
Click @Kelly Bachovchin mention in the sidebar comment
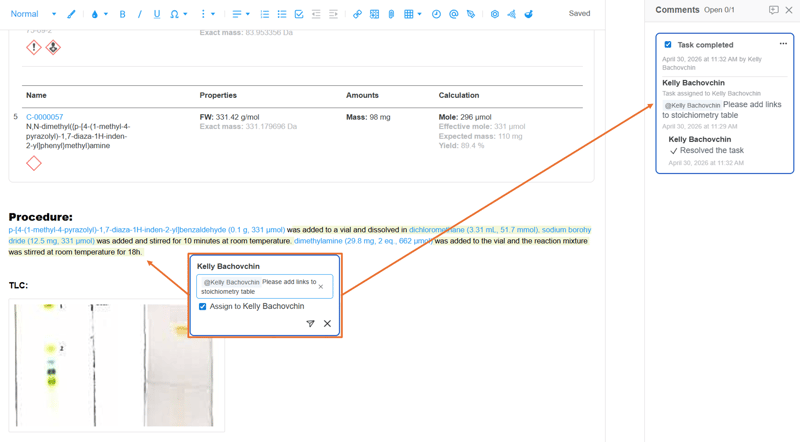tap(692, 105)
